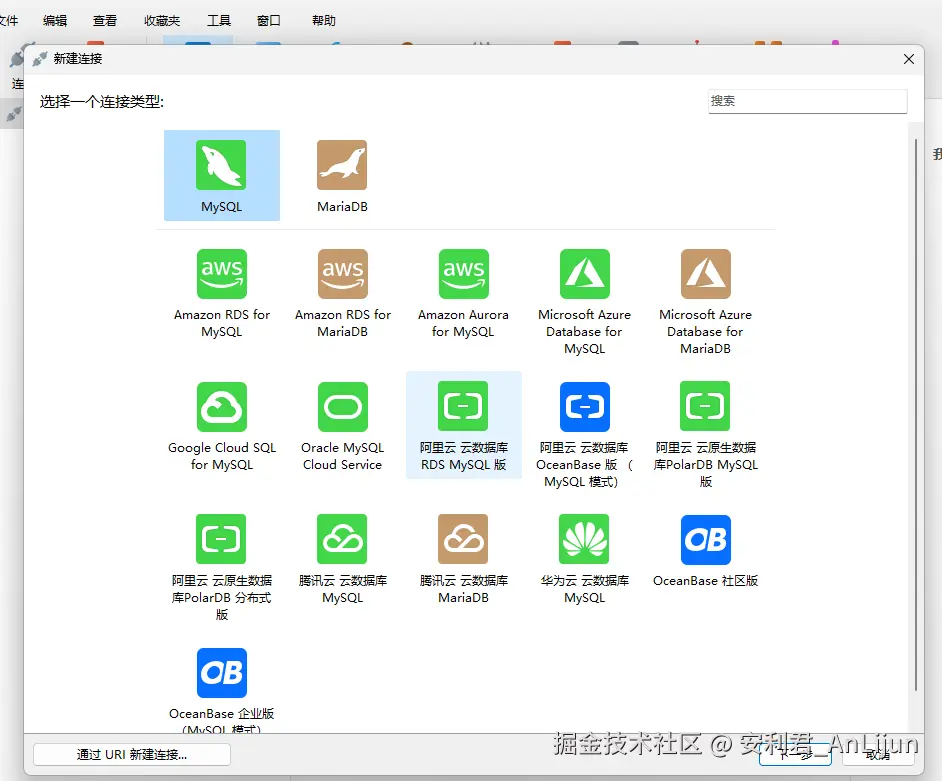
Task: Click the '华为云 云数据库 MySQL' label
Action: coord(585,589)
